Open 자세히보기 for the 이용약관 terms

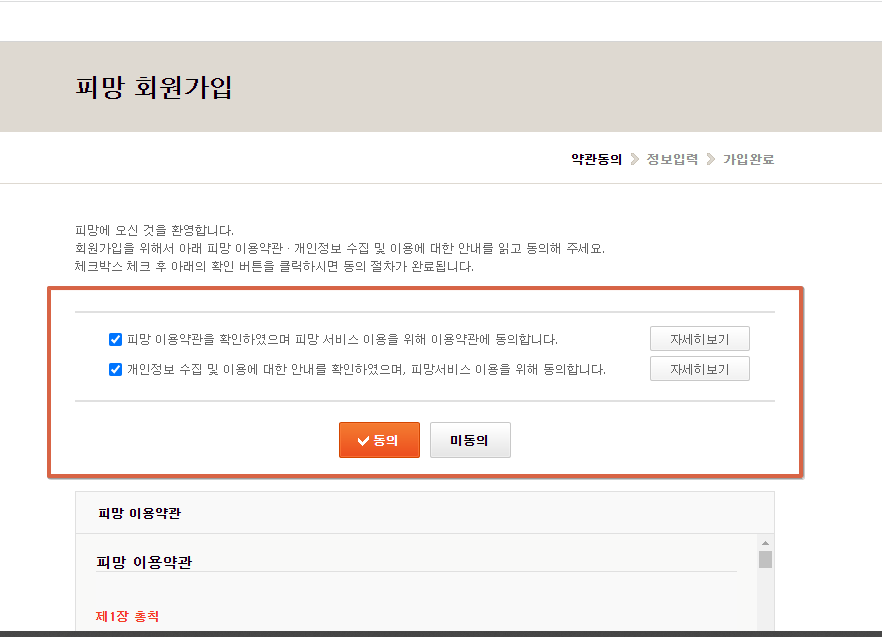699,338
